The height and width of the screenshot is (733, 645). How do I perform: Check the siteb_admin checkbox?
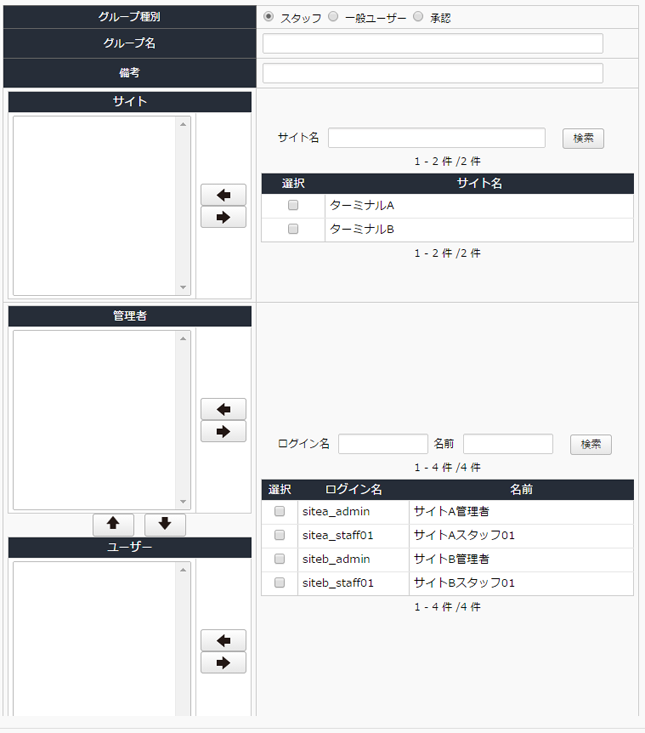[x=280, y=559]
